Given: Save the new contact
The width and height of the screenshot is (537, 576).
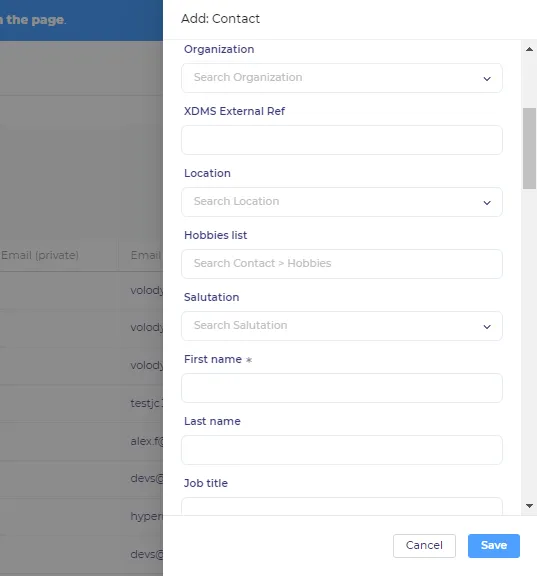Looking at the screenshot, I should tap(494, 546).
